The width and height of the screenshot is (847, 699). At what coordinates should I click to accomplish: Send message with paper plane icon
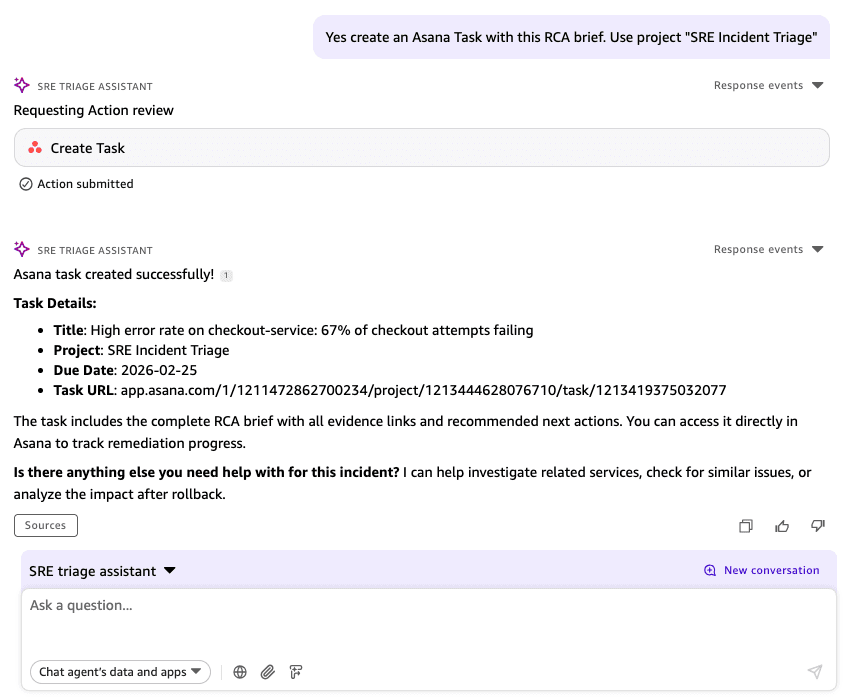point(815,671)
